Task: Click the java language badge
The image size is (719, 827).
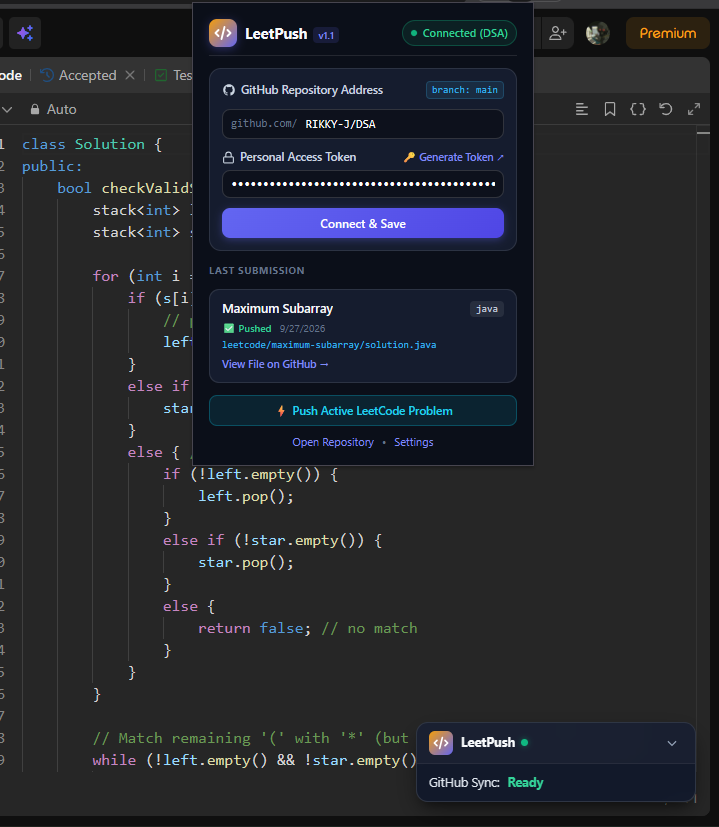Action: [486, 309]
